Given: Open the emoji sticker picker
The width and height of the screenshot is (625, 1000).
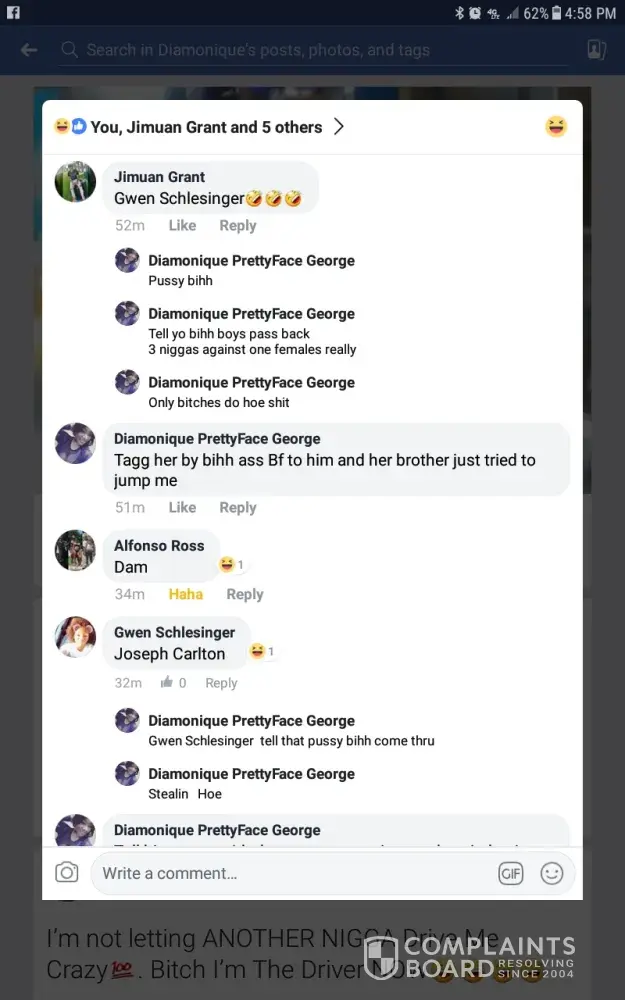Looking at the screenshot, I should pyautogui.click(x=551, y=873).
